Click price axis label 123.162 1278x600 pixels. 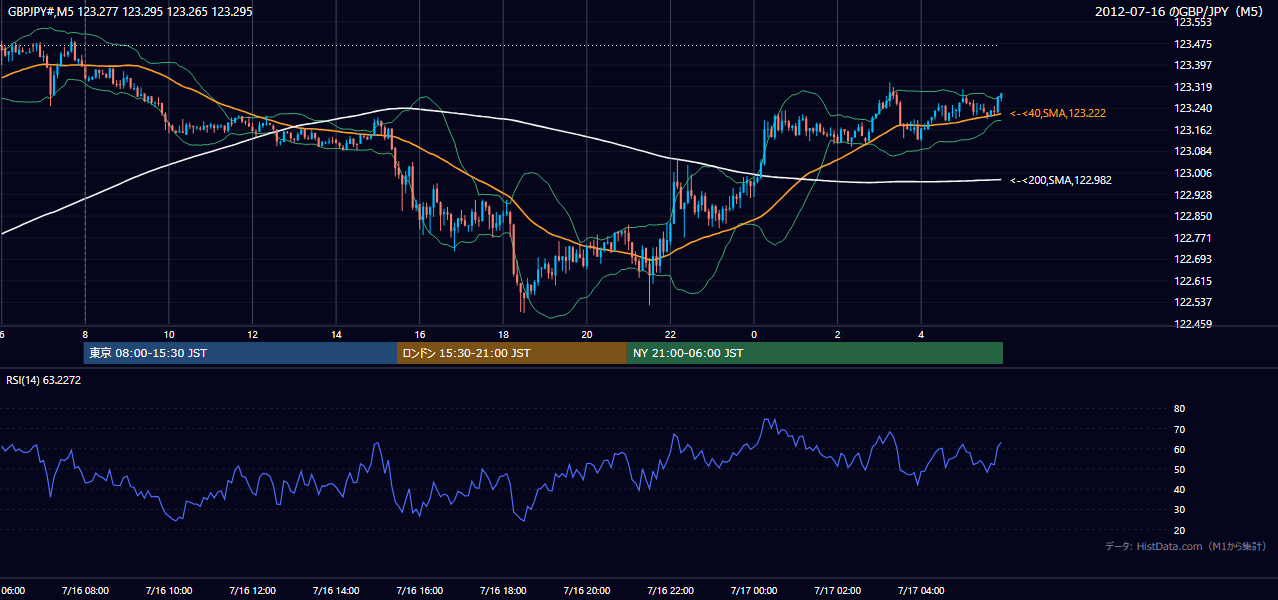[1192, 130]
